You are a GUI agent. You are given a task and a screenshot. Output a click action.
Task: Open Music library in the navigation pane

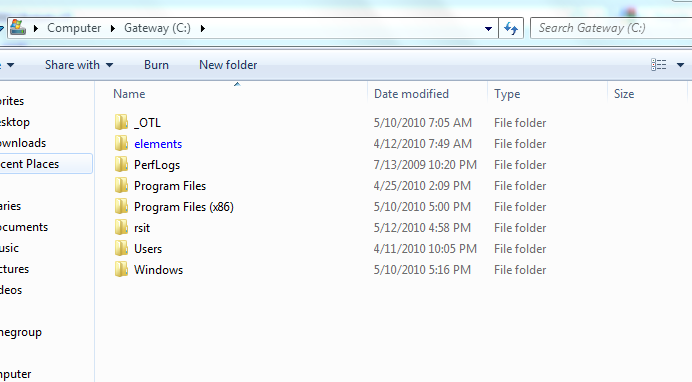click(x=9, y=248)
